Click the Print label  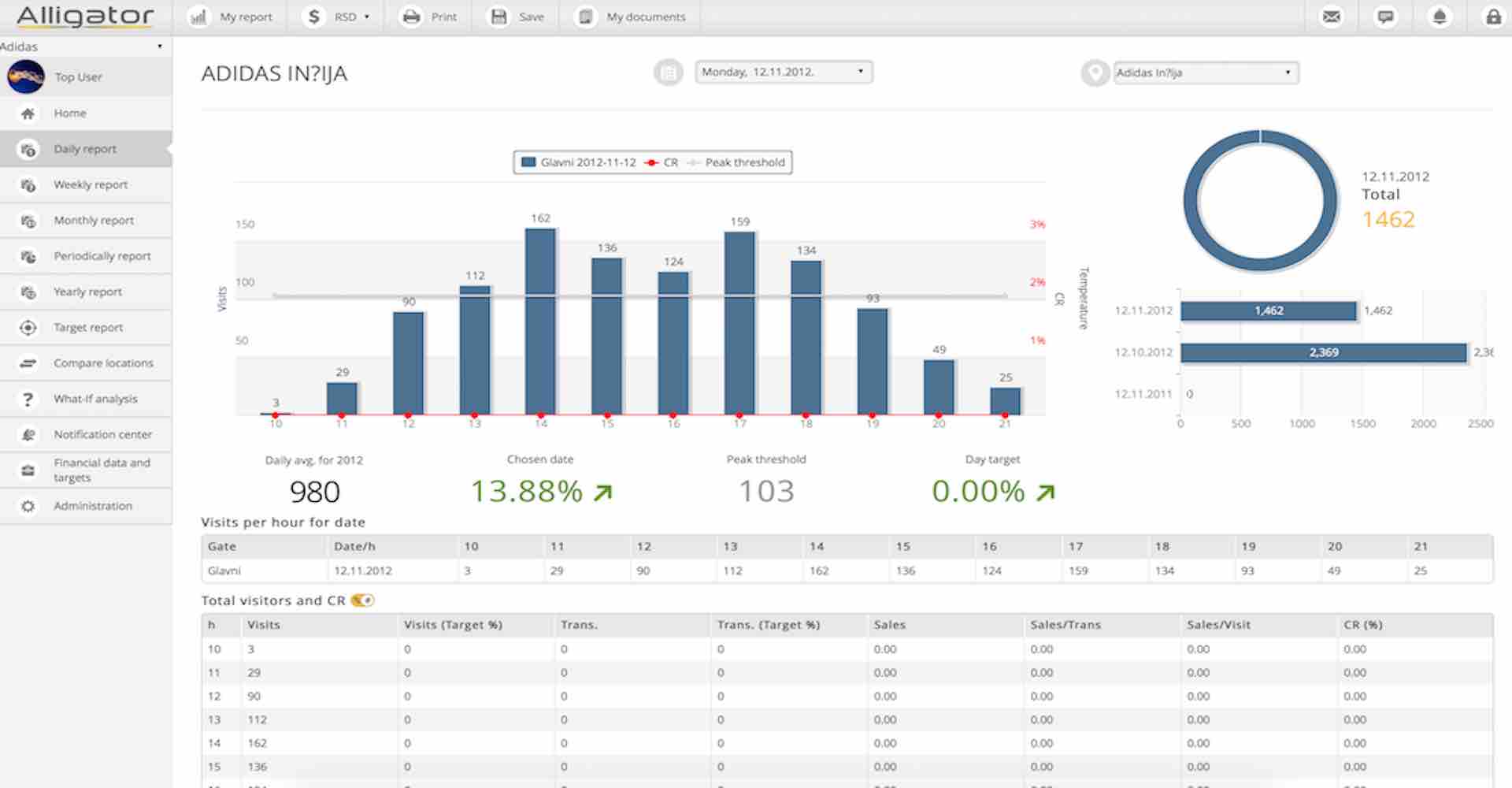(x=443, y=17)
